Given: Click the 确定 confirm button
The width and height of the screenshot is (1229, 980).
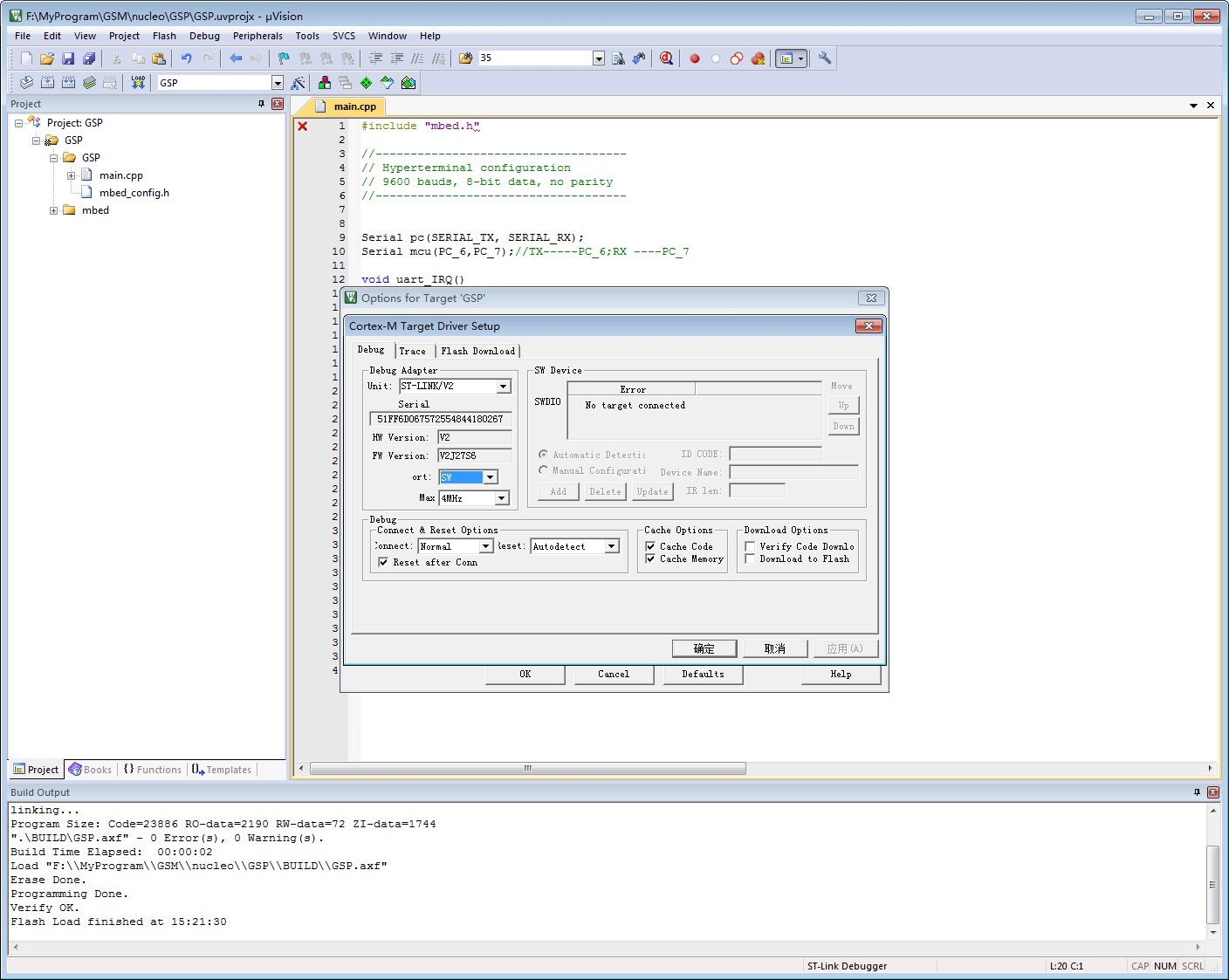Looking at the screenshot, I should pyautogui.click(x=704, y=648).
